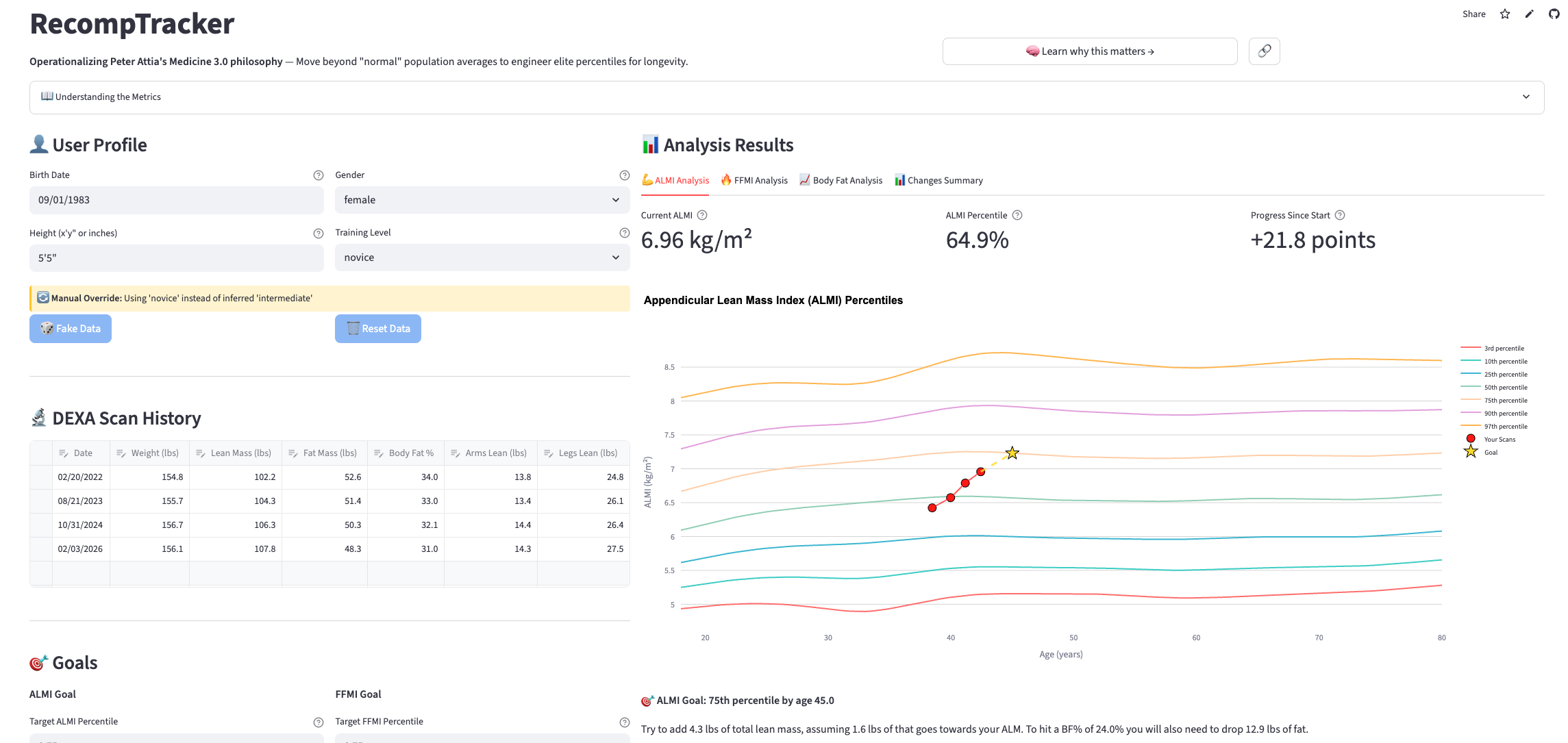Click ALMI Percentile help icon
The image size is (1568, 743).
click(x=1017, y=215)
